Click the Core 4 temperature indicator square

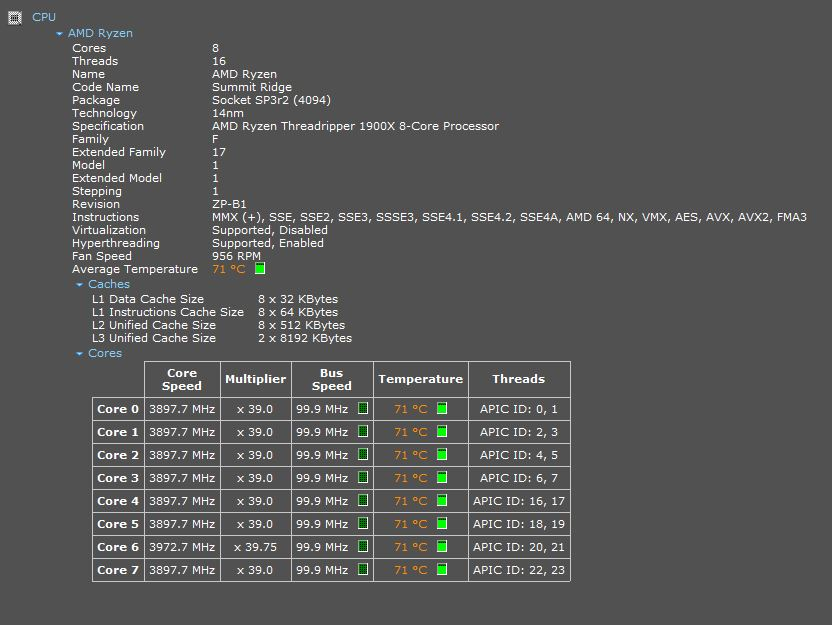coord(442,500)
